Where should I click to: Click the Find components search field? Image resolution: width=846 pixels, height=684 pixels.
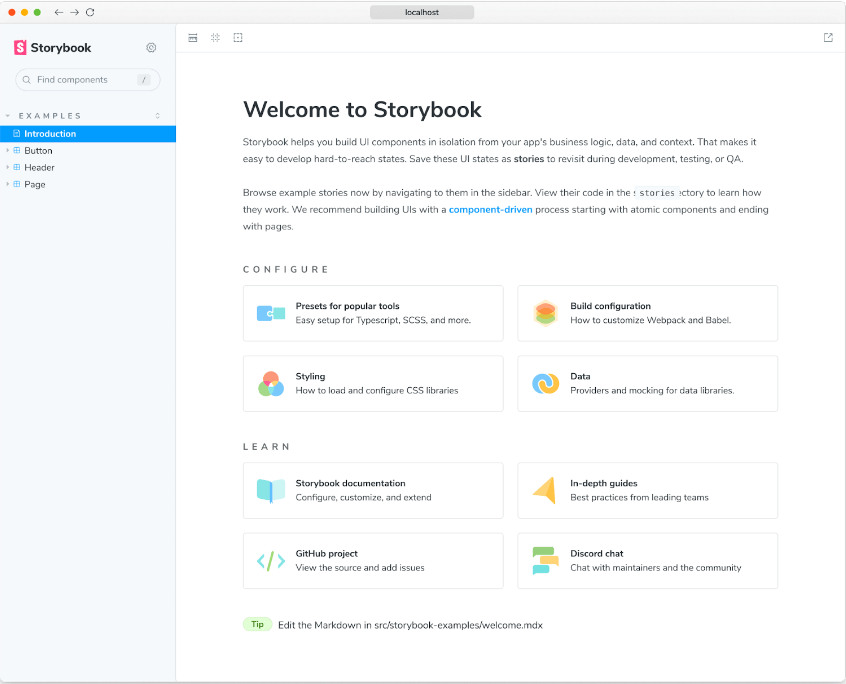click(x=87, y=79)
